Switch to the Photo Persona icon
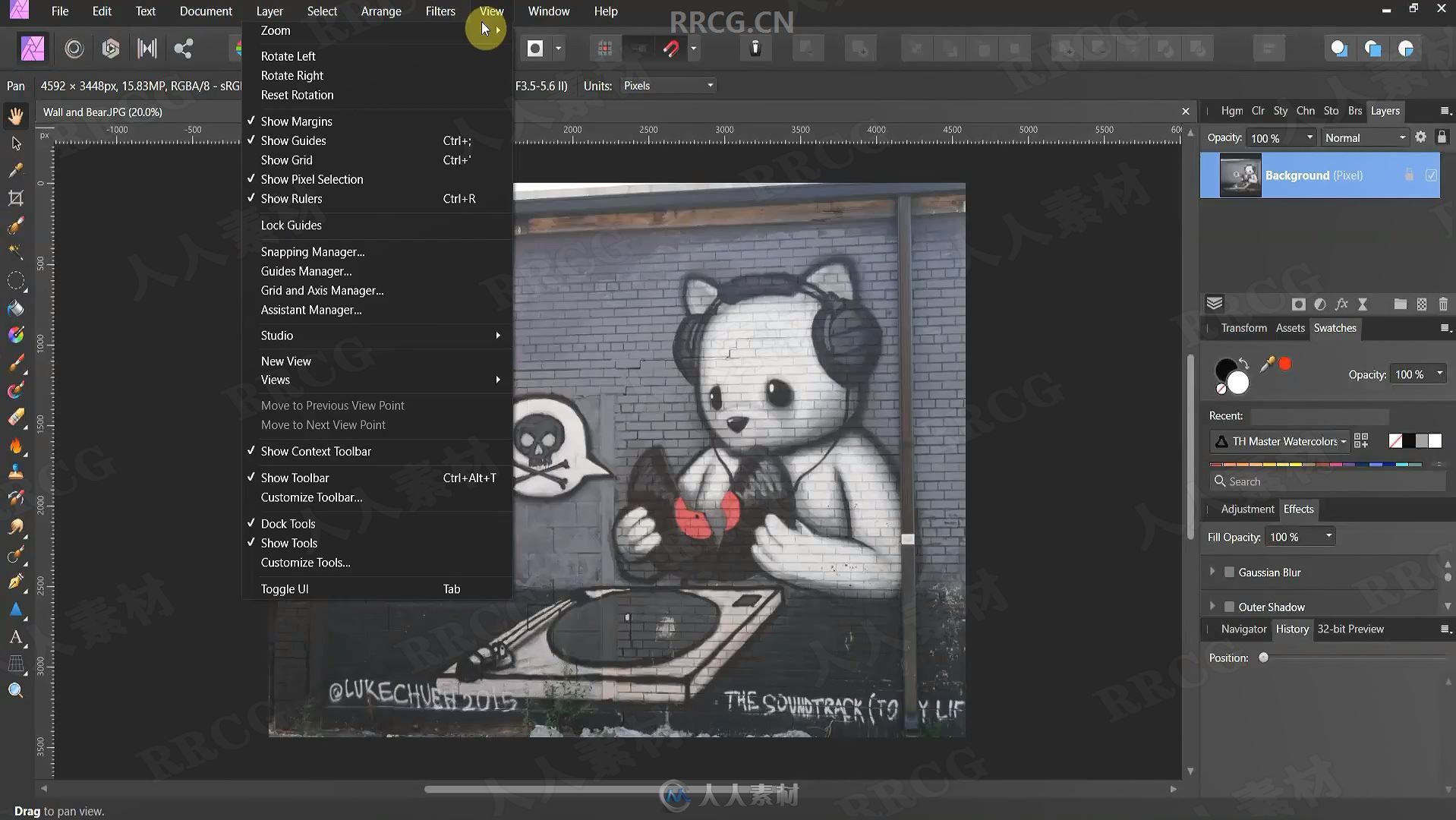Screen dimensions: 1456x820 [33, 49]
